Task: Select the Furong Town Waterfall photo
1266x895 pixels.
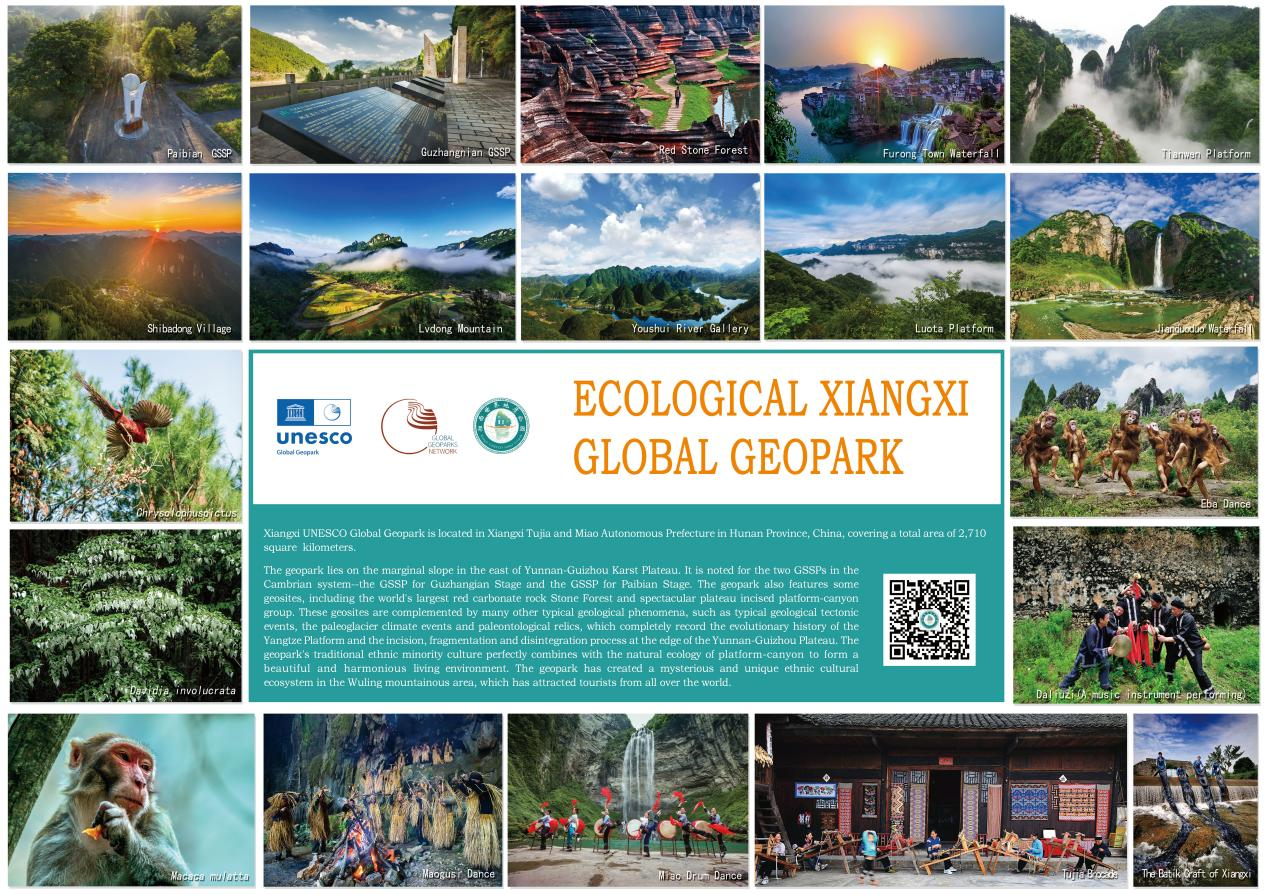Action: (884, 84)
